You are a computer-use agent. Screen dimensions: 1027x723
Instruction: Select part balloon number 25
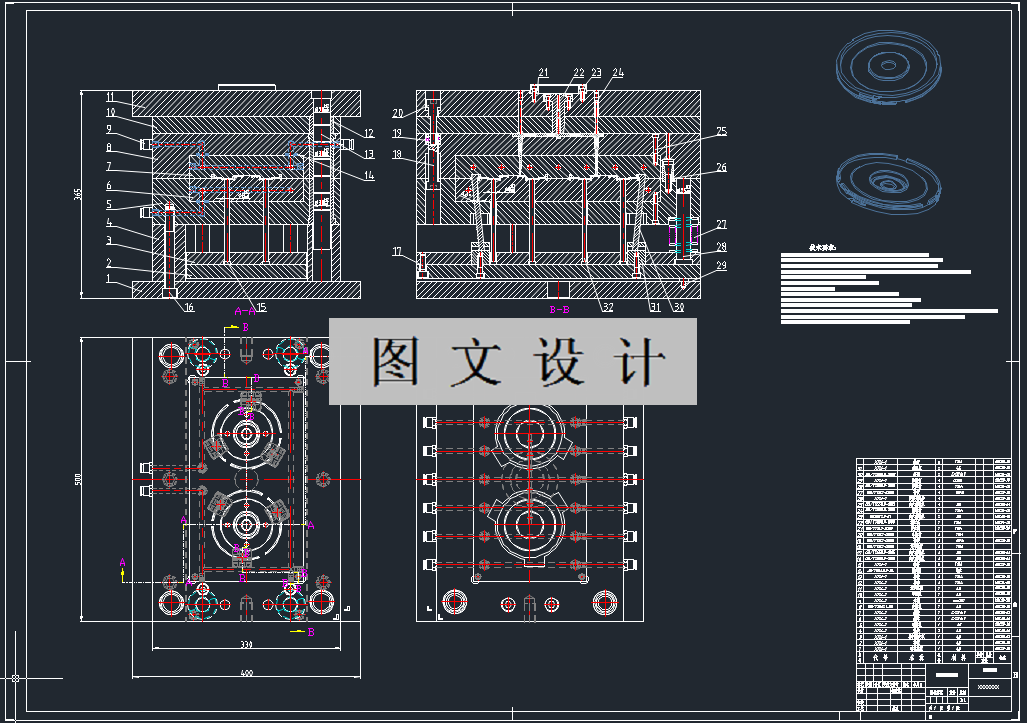pyautogui.click(x=721, y=132)
